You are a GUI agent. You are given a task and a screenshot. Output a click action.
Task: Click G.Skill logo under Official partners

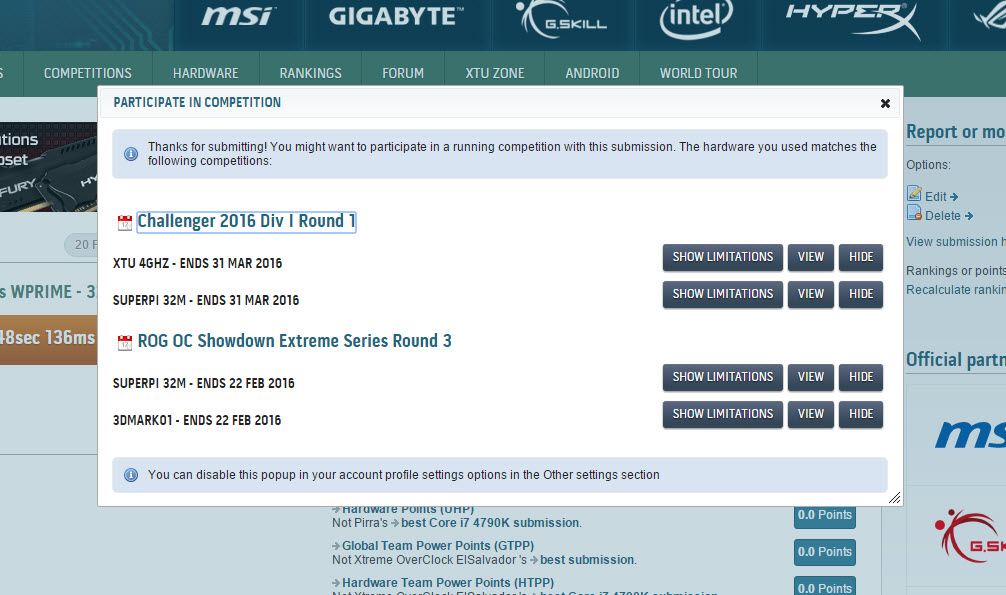point(970,537)
